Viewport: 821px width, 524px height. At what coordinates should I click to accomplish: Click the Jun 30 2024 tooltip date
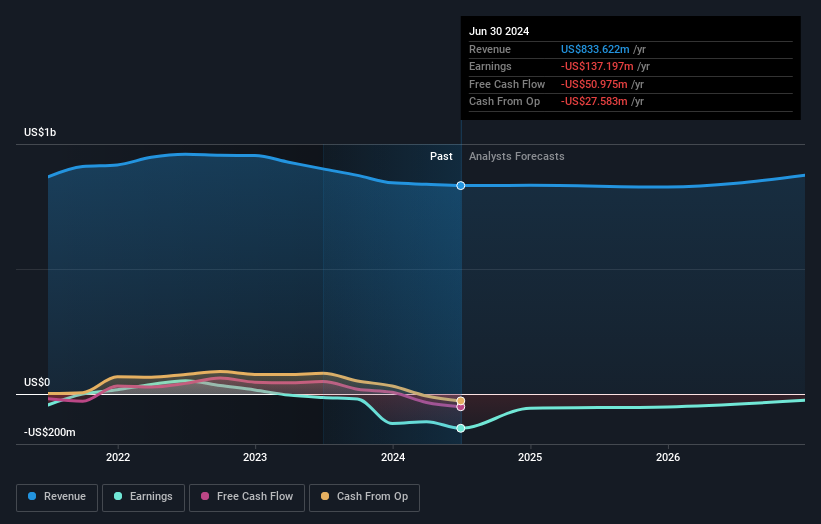click(499, 31)
